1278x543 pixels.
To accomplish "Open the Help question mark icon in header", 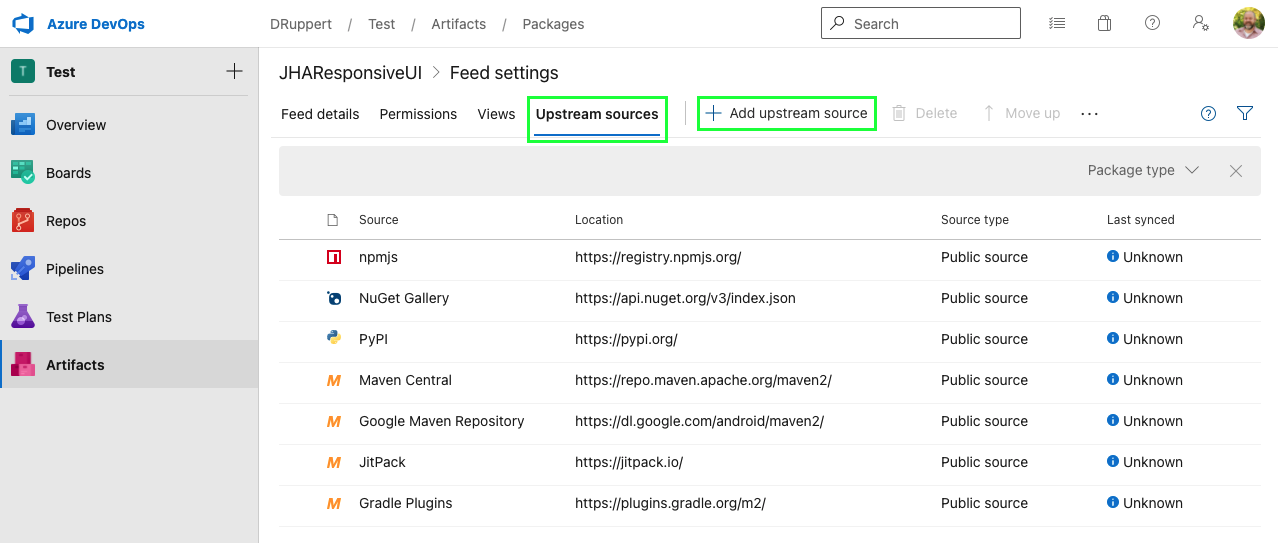I will click(1152, 24).
